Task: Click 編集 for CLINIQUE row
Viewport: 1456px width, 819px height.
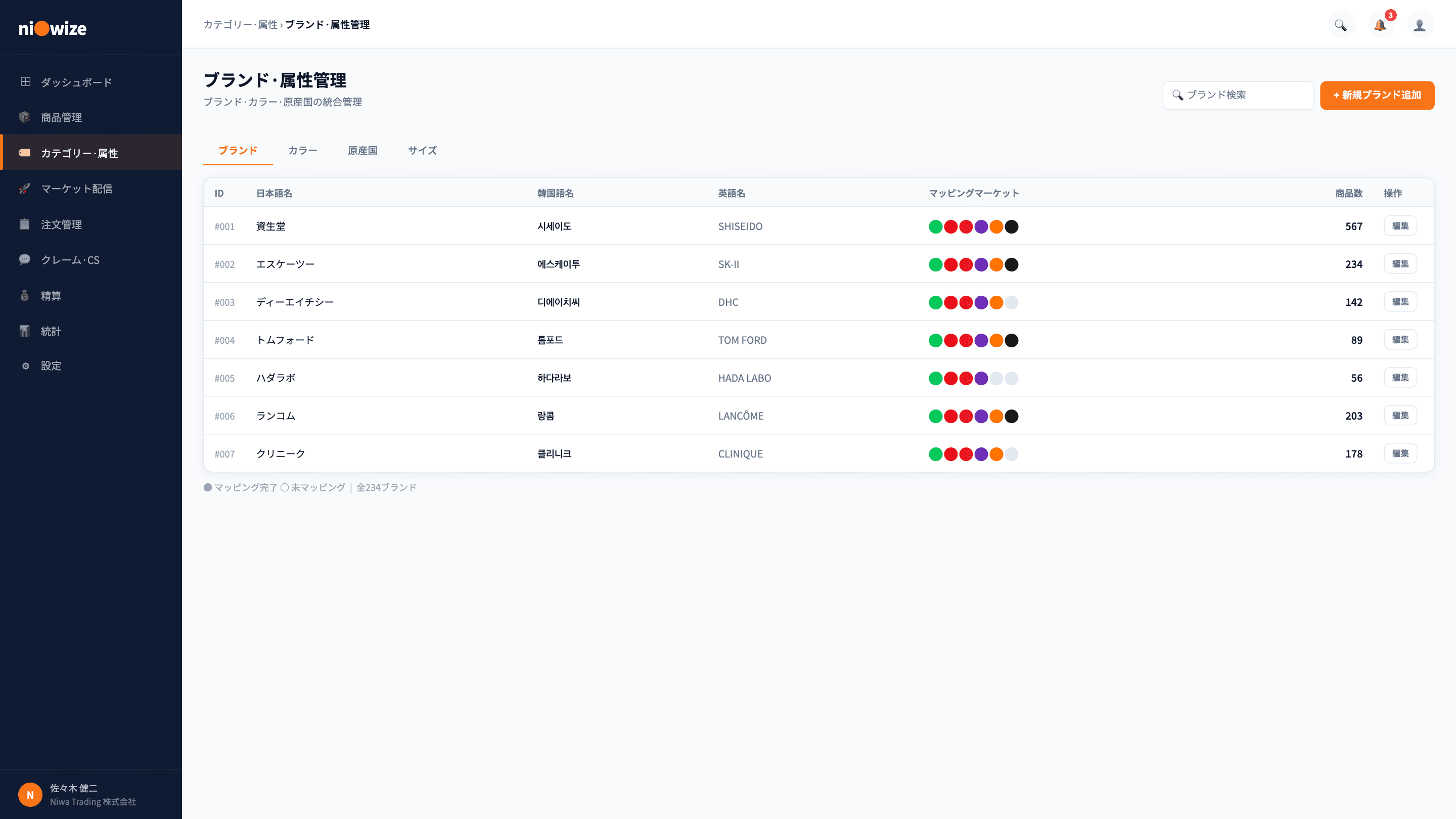Action: (x=1400, y=453)
